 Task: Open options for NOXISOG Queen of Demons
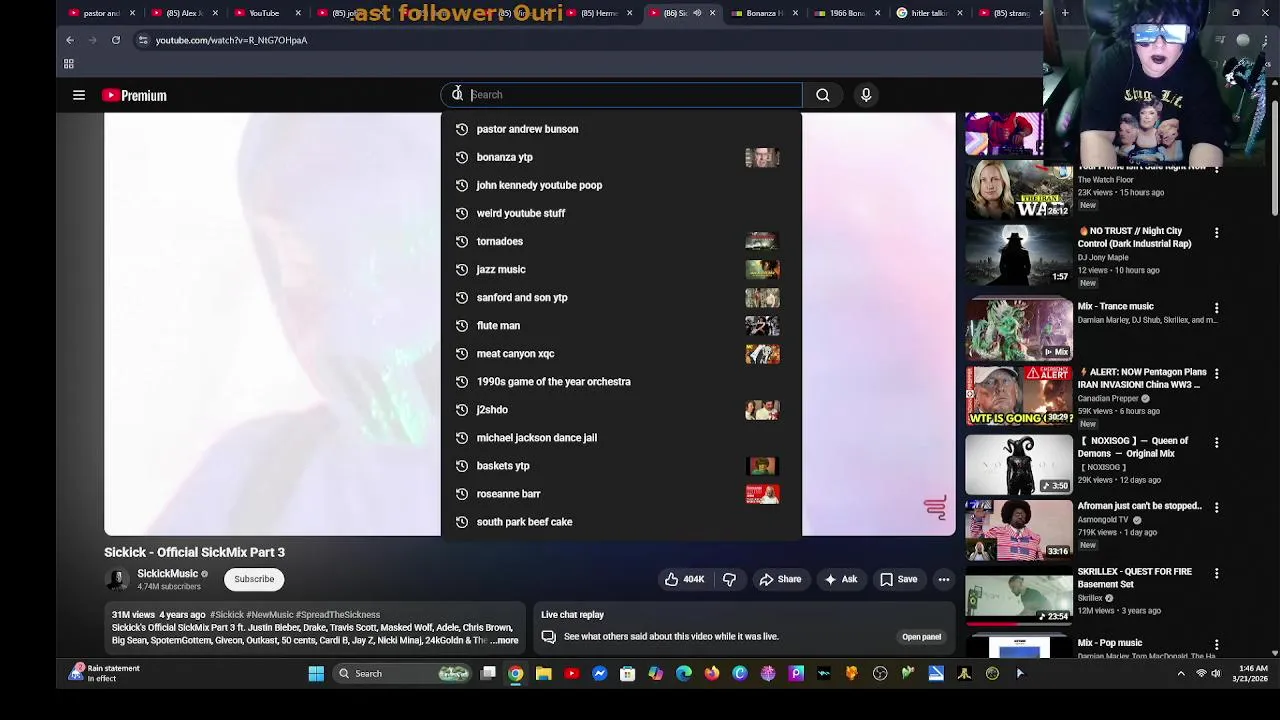[1216, 443]
